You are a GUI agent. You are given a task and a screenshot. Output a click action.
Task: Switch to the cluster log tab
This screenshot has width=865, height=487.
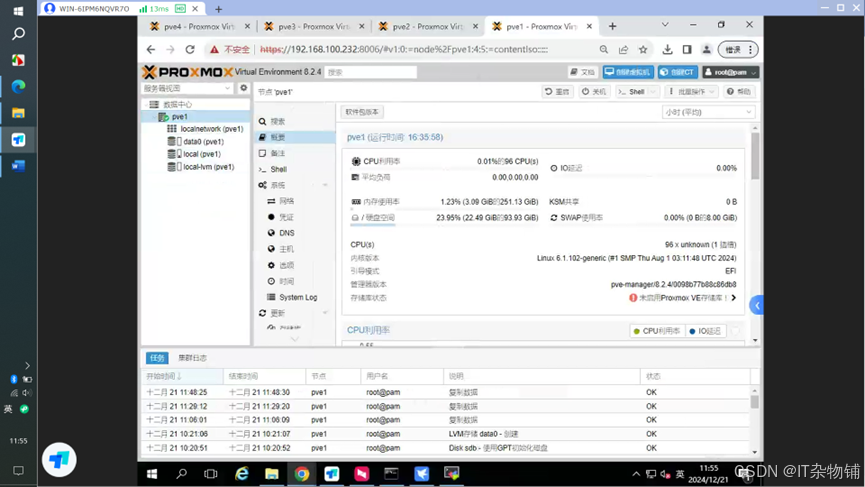coord(192,358)
